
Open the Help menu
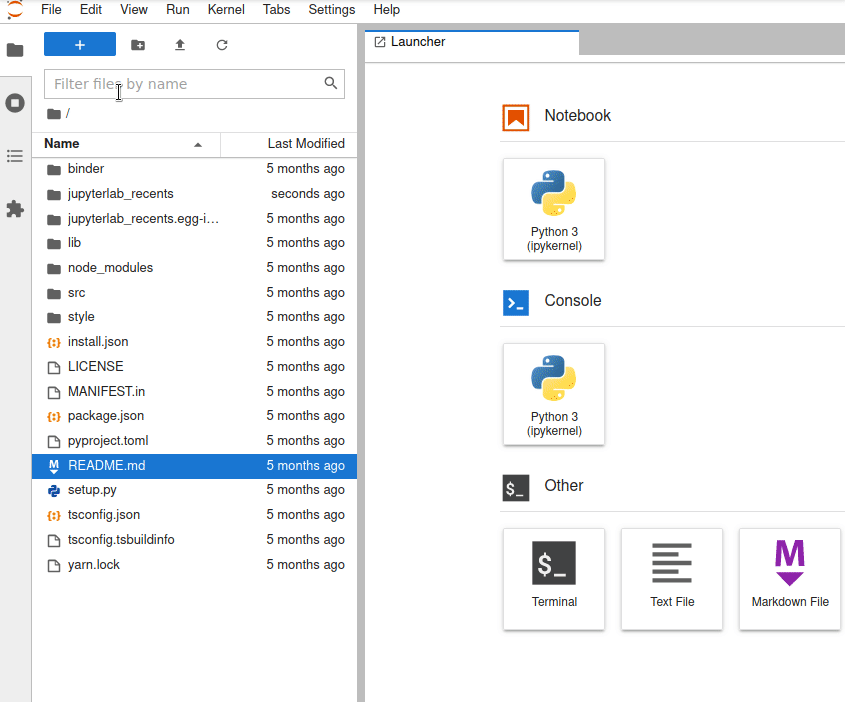tap(386, 10)
